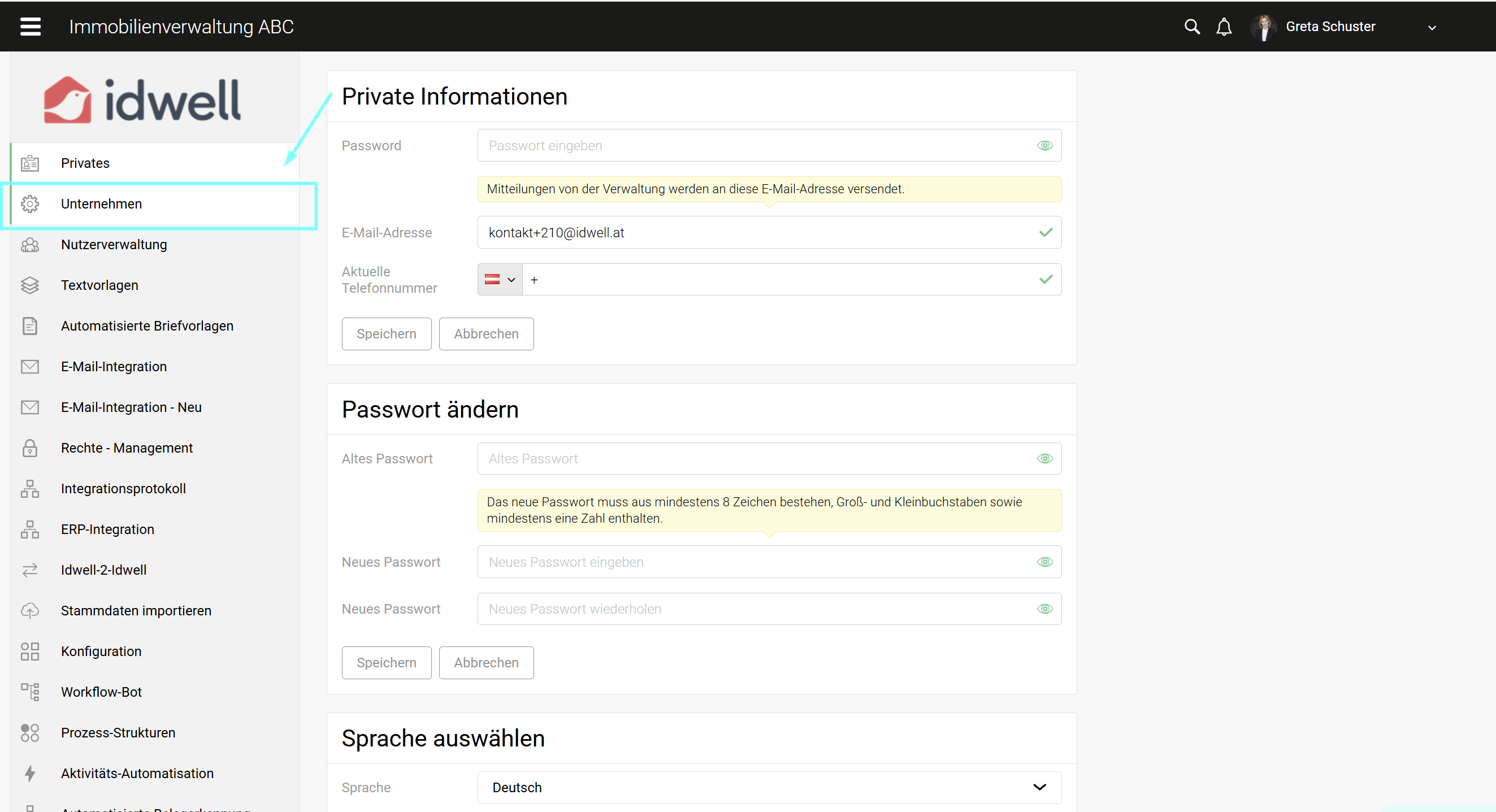Image resolution: width=1496 pixels, height=812 pixels.
Task: Click the search magnifier icon
Action: click(1192, 27)
